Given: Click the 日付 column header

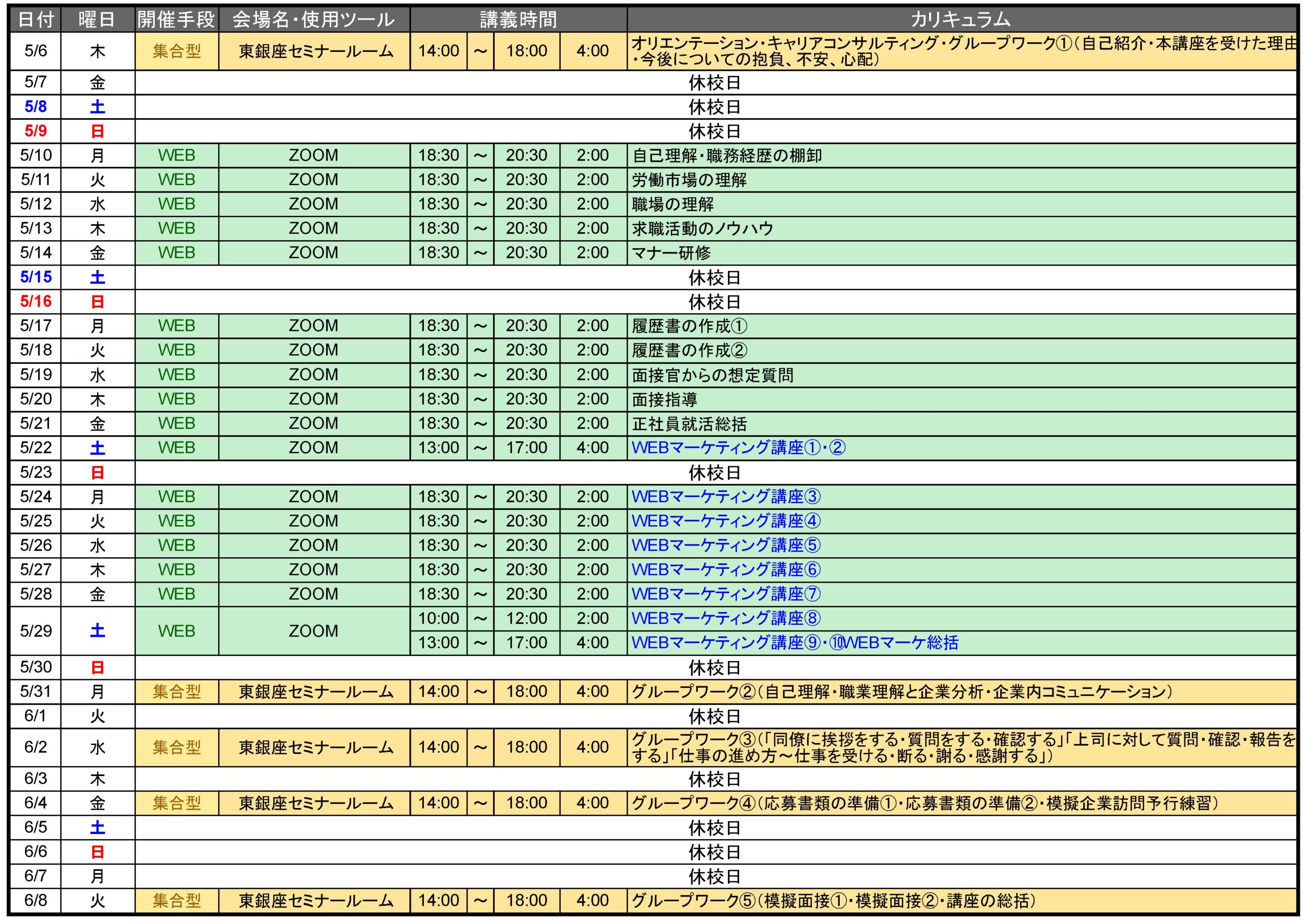Looking at the screenshot, I should click(x=35, y=20).
